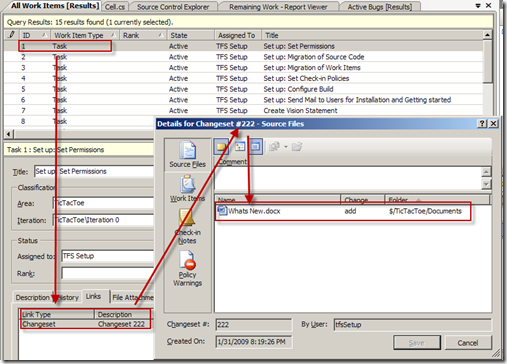Click the By User field showing tfsSetup
This screenshot has width=507, height=364.
tap(412, 325)
